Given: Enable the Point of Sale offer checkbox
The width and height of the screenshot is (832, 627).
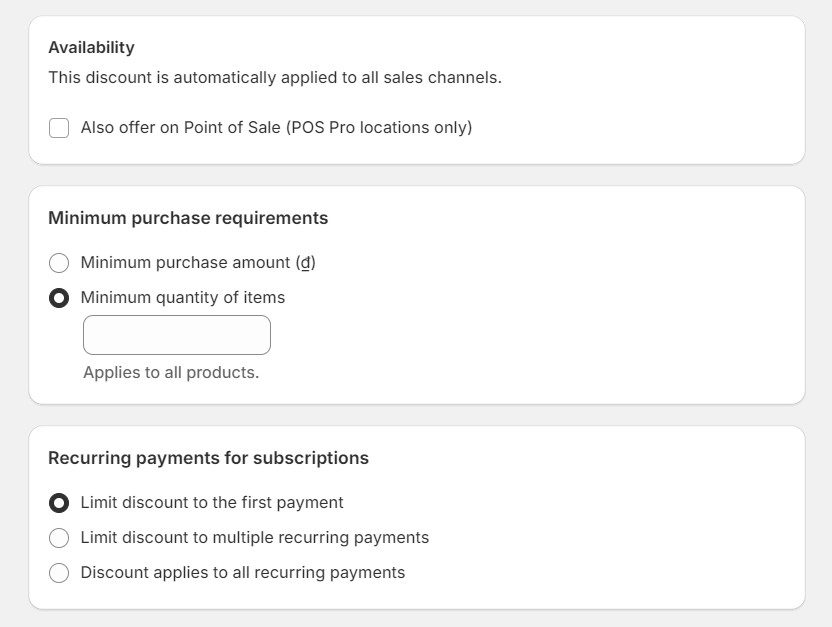Looking at the screenshot, I should pyautogui.click(x=59, y=128).
